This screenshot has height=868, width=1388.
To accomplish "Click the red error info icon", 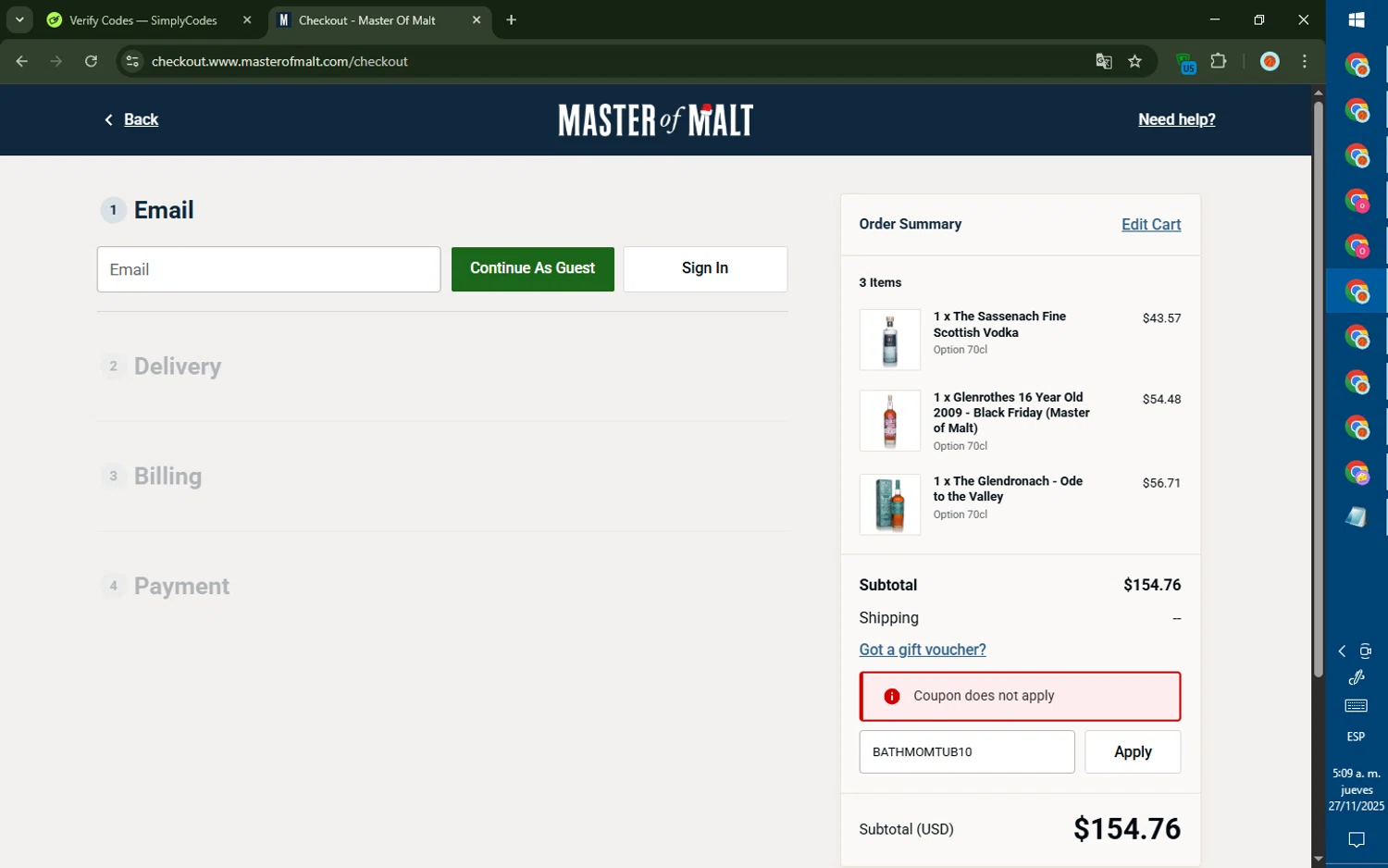I will pos(892,696).
